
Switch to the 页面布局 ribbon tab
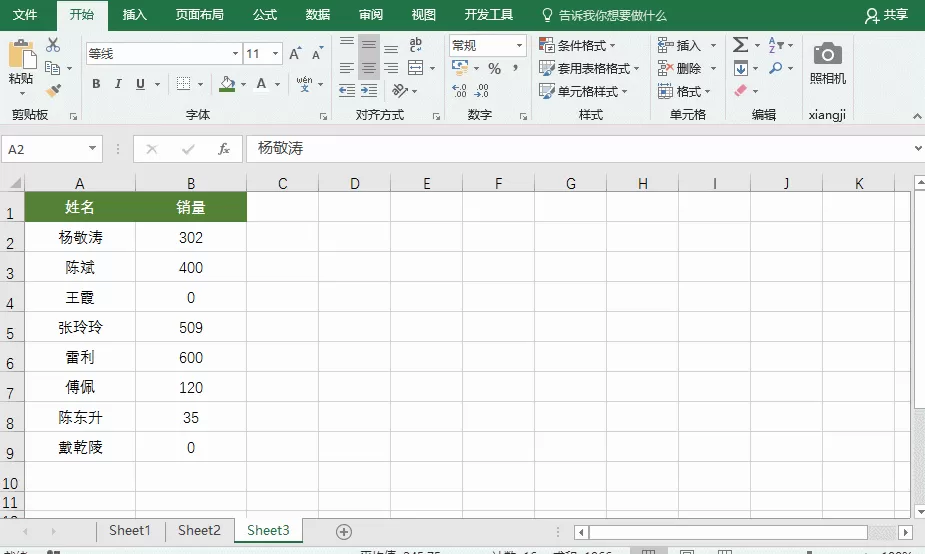[x=199, y=15]
